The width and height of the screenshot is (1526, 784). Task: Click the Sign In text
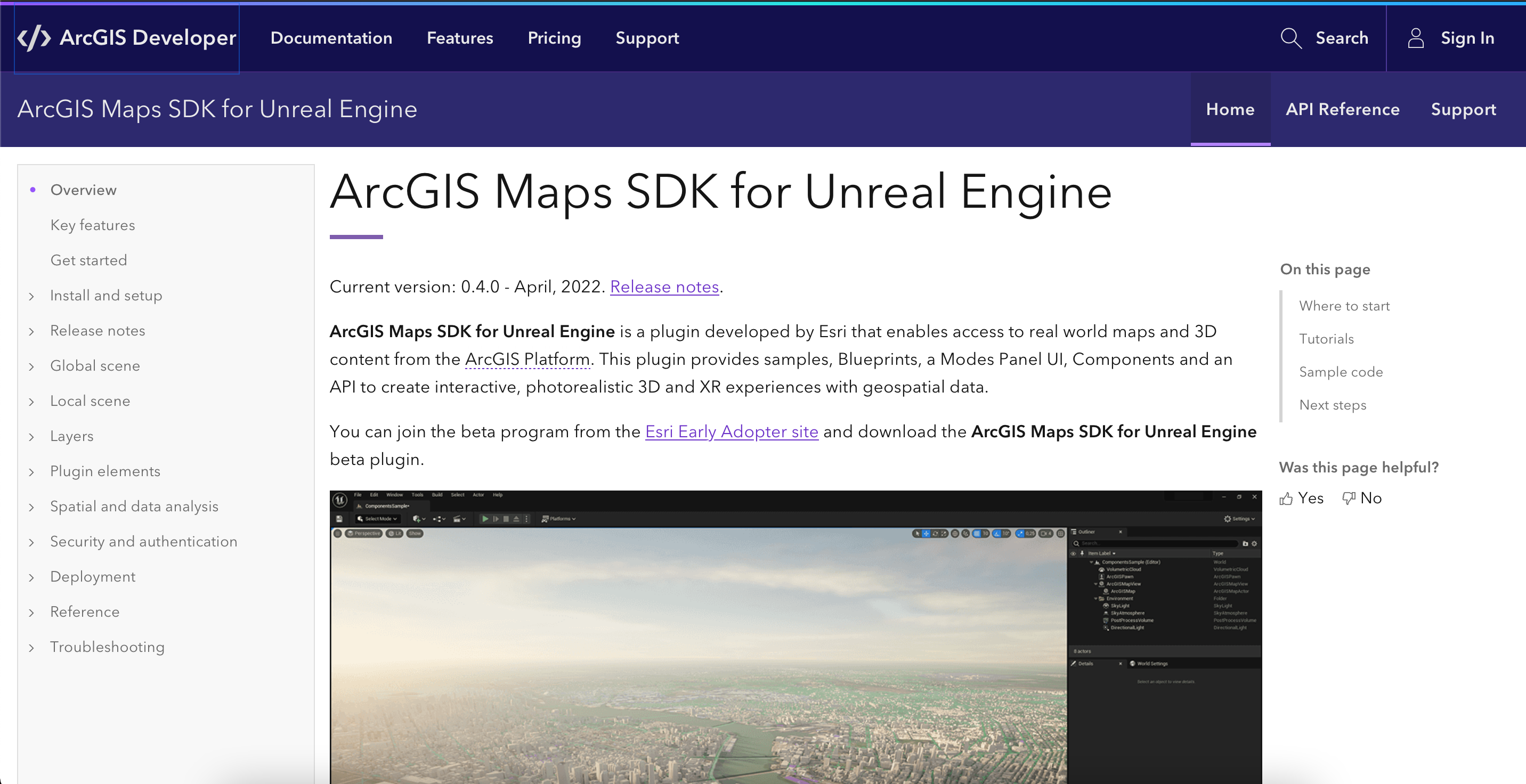click(1467, 38)
